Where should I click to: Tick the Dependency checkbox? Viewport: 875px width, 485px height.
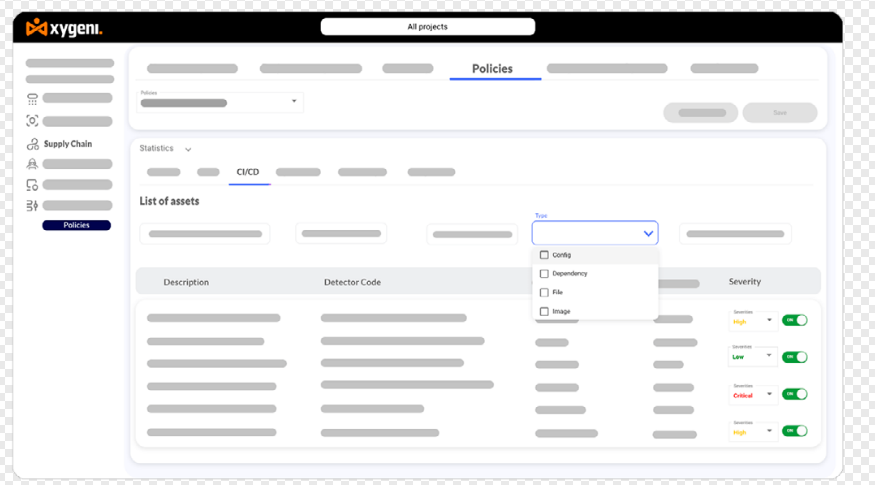544,274
